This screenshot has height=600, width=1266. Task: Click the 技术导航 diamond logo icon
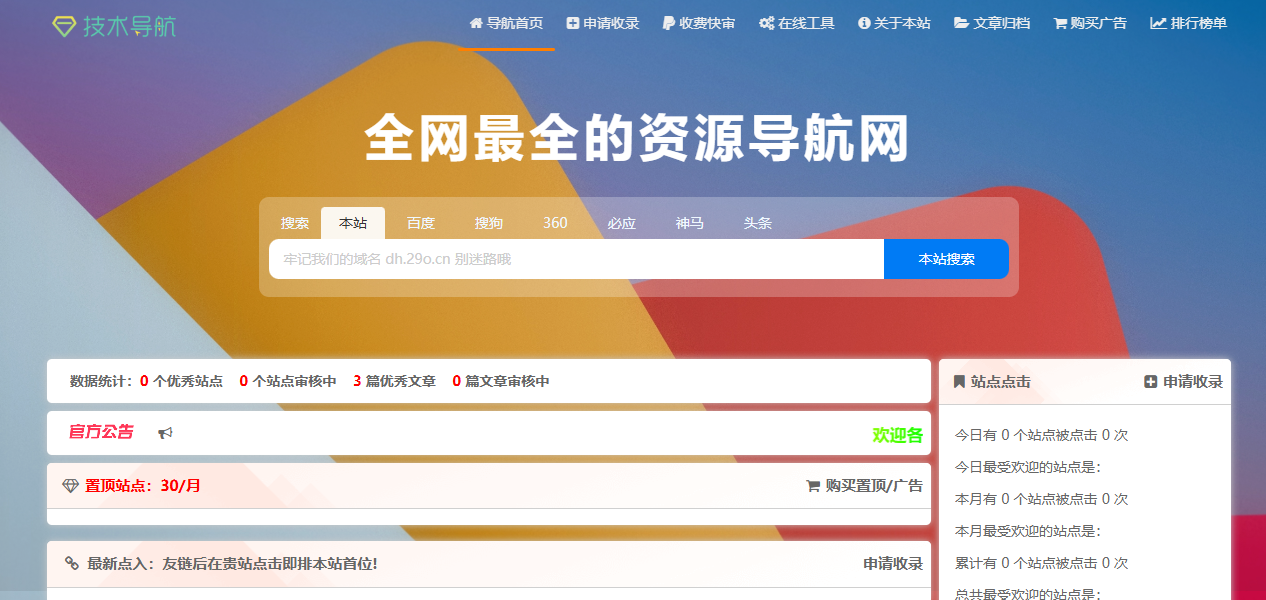(64, 27)
